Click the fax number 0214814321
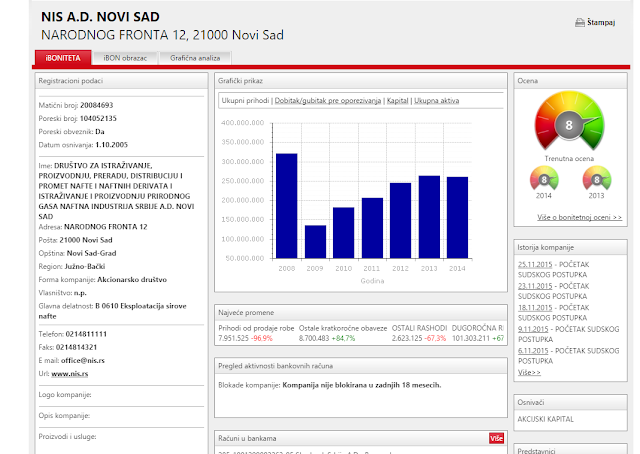640x454 pixels. pos(76,347)
